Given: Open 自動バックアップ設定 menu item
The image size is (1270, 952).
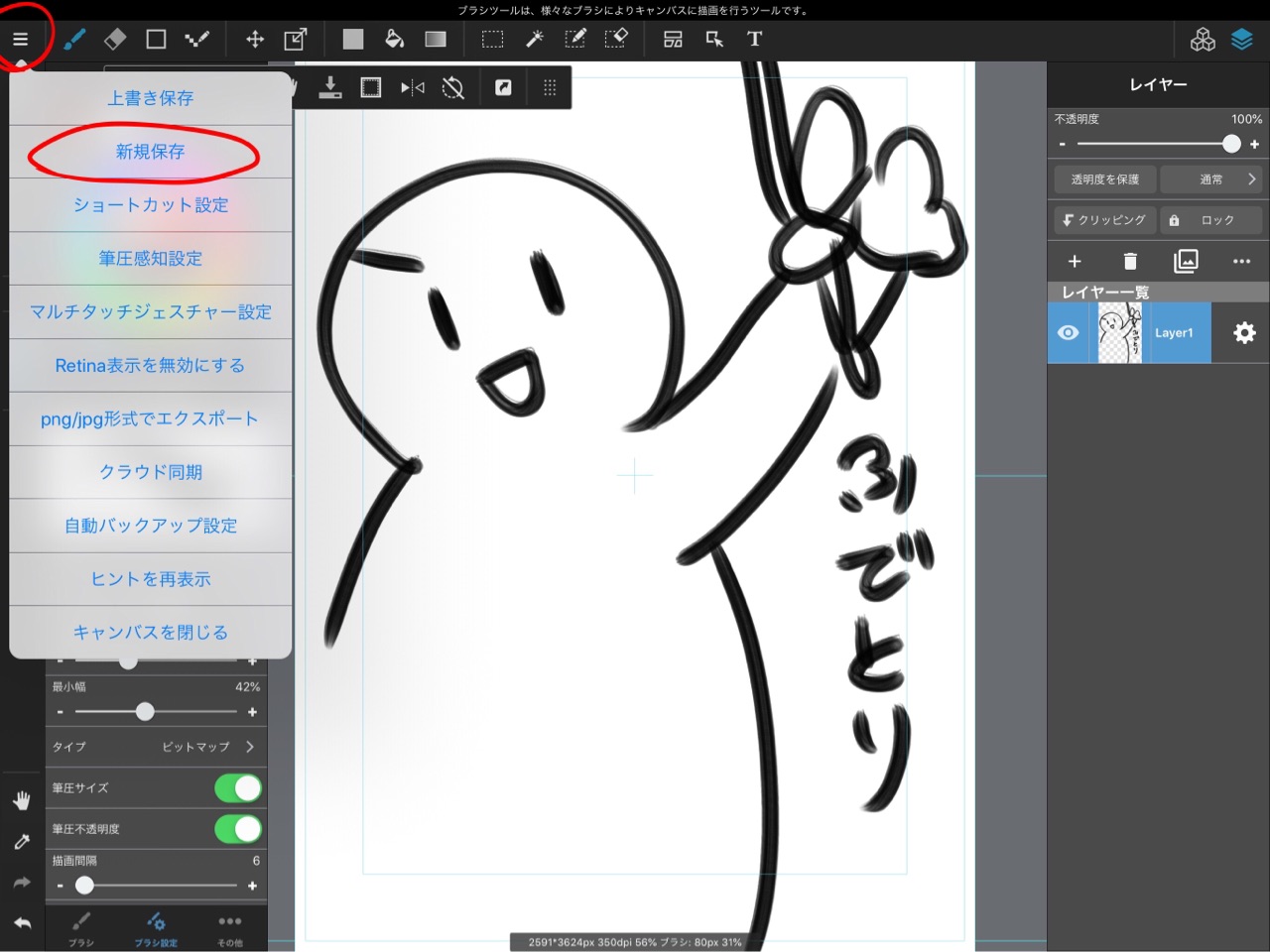Looking at the screenshot, I should coord(151,526).
